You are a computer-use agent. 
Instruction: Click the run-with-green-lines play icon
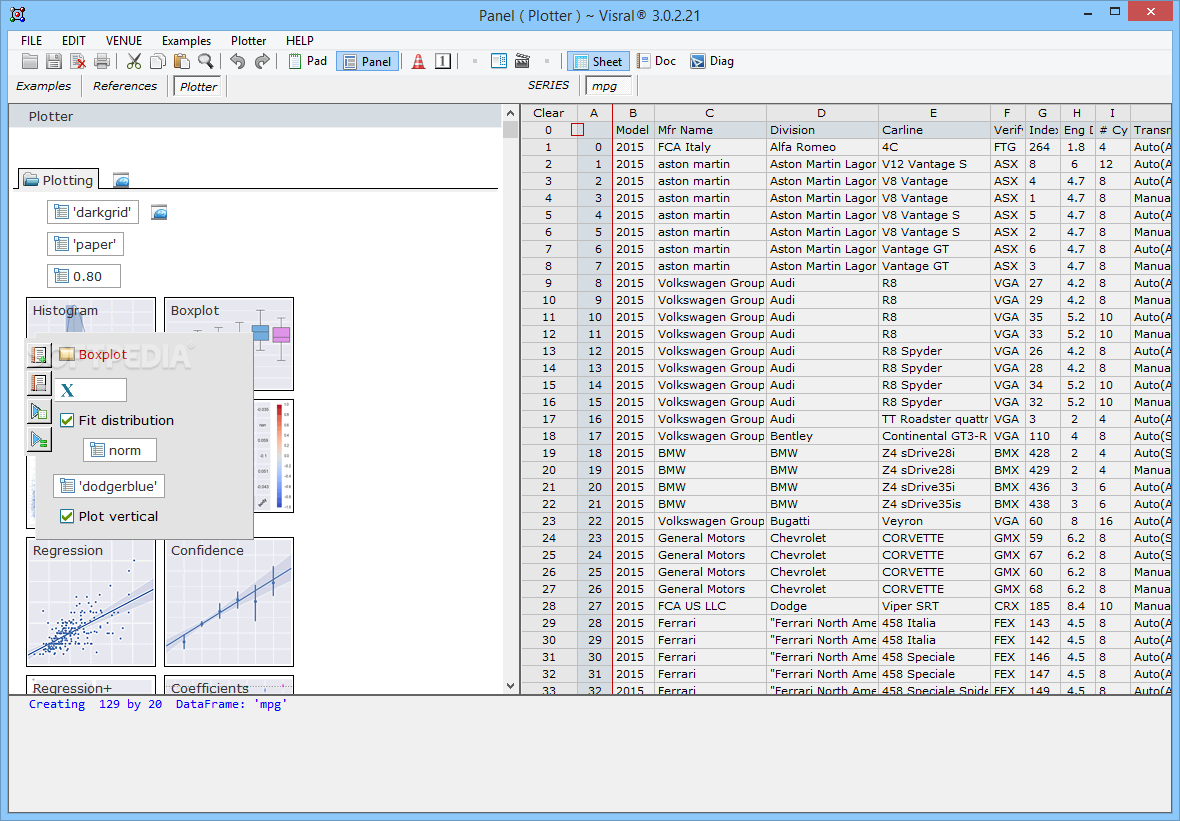[x=38, y=439]
